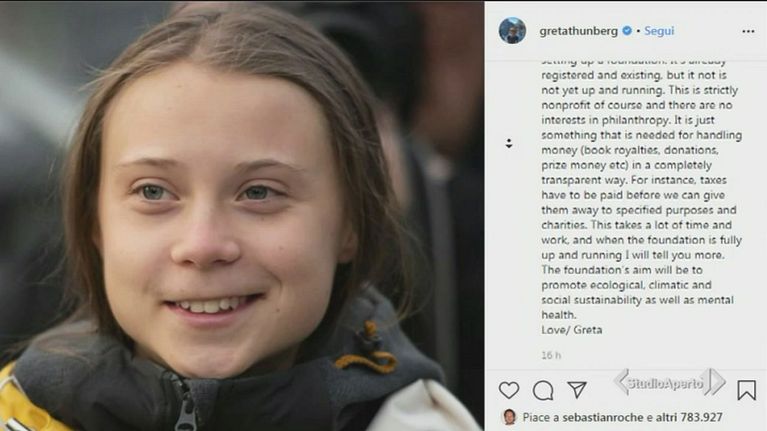Share the post using paper plane icon
767x431 pixels.
pos(577,390)
